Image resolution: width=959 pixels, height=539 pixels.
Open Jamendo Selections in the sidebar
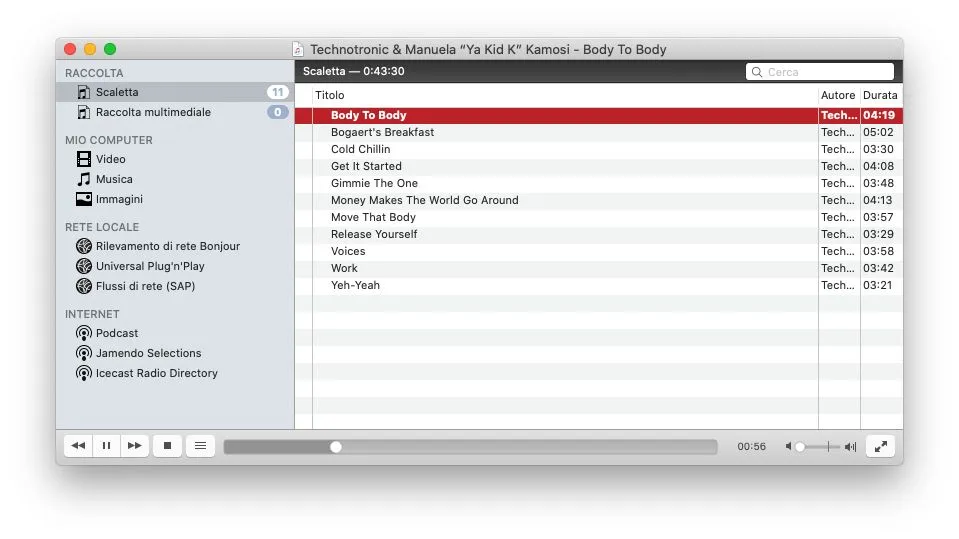175,353
